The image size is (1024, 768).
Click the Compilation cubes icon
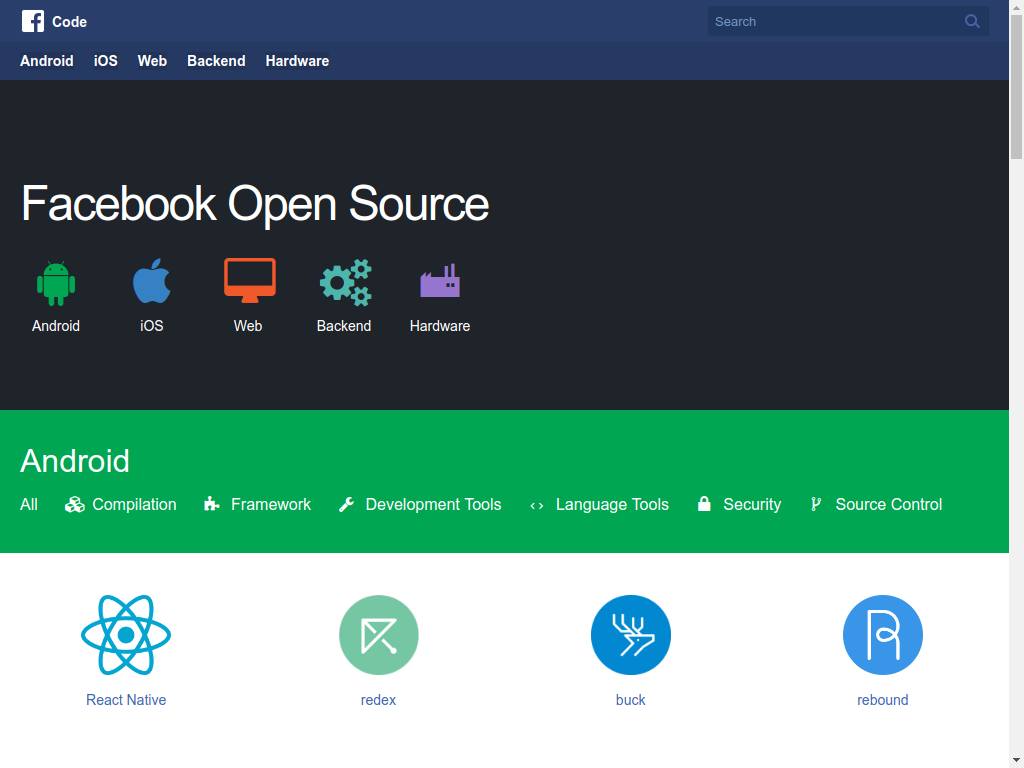click(74, 504)
